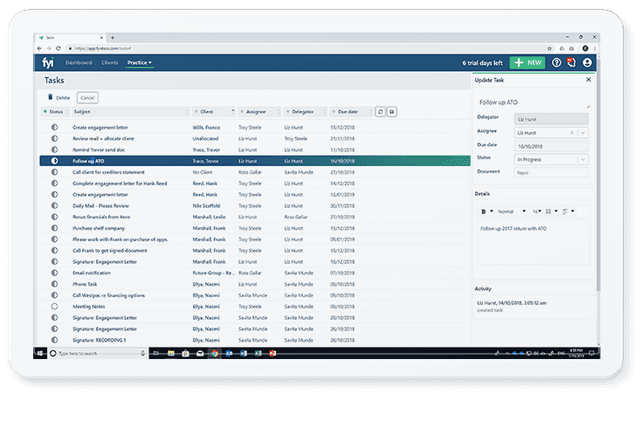640x430 pixels.
Task: Expand the Assignee dropdown in Update Task
Action: tap(583, 133)
